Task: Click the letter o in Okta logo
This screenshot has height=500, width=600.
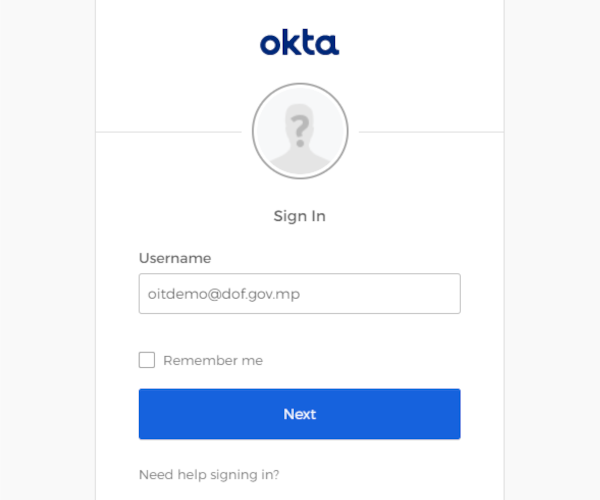Action: pyautogui.click(x=271, y=44)
